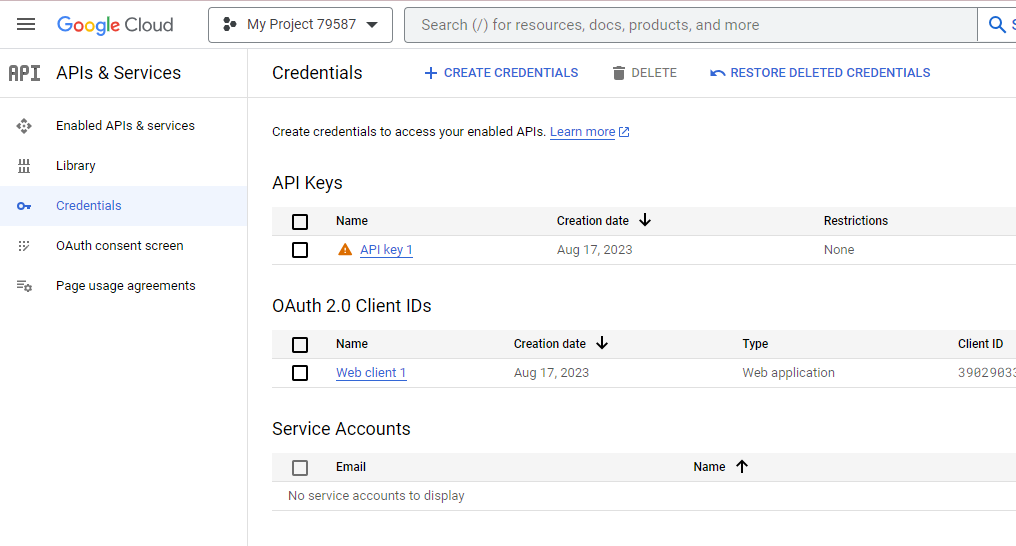Image resolution: width=1016 pixels, height=546 pixels.
Task: Click the OAuth consent screen icon
Action: [24, 246]
